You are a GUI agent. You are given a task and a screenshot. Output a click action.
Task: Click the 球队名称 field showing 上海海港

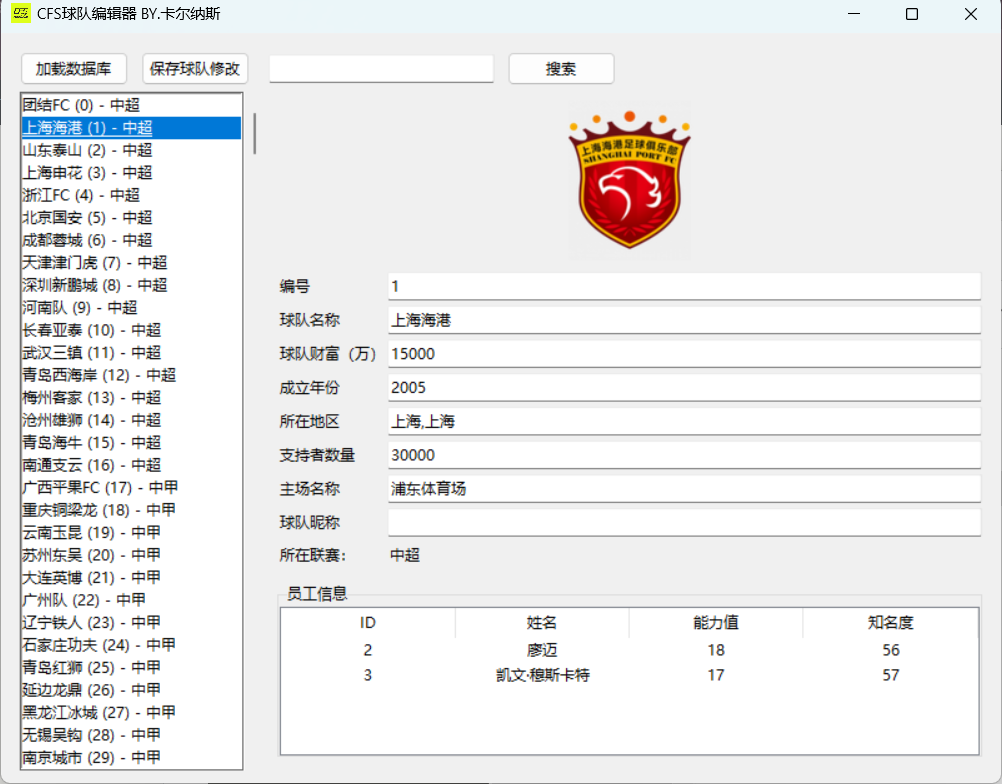(x=684, y=320)
